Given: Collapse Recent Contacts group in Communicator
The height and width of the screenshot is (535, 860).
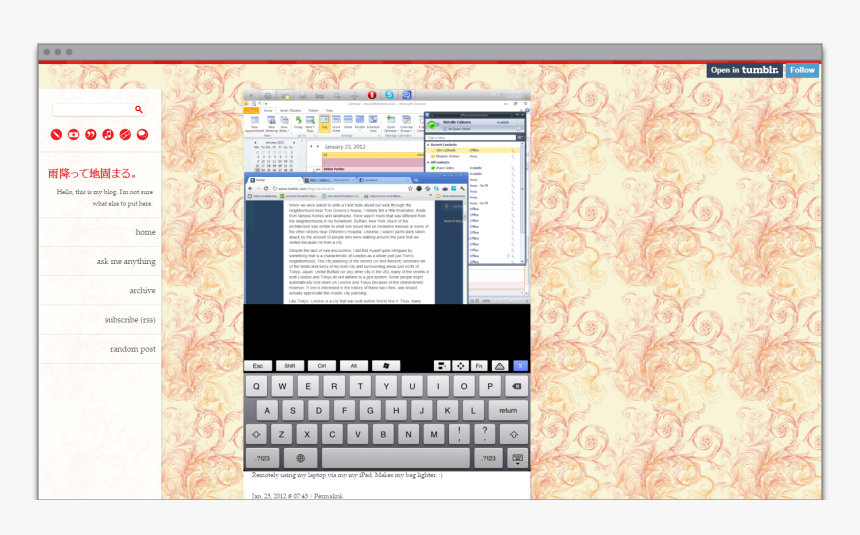Looking at the screenshot, I should coord(429,144).
